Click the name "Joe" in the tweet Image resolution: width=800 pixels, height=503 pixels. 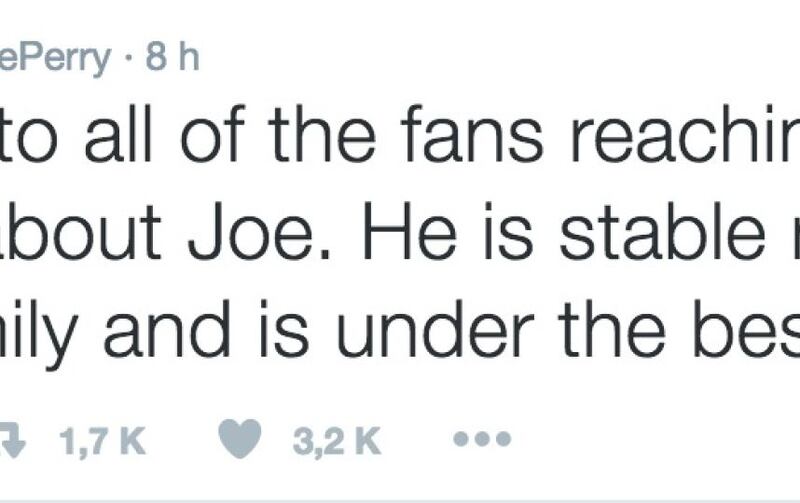coord(250,232)
